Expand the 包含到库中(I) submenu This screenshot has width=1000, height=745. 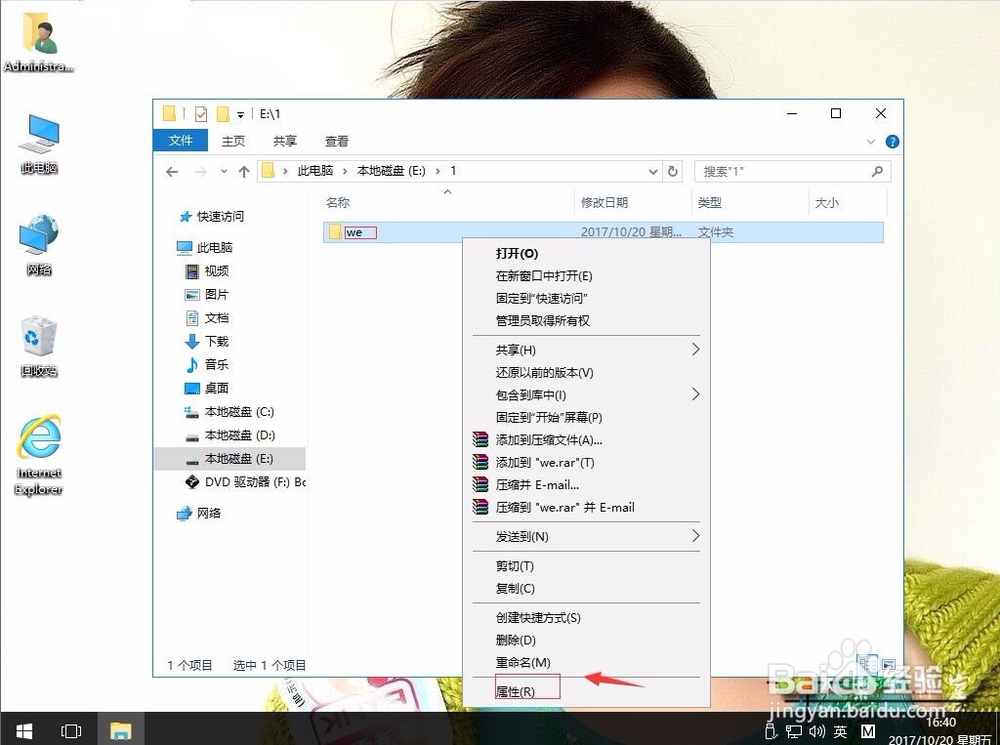pos(695,395)
